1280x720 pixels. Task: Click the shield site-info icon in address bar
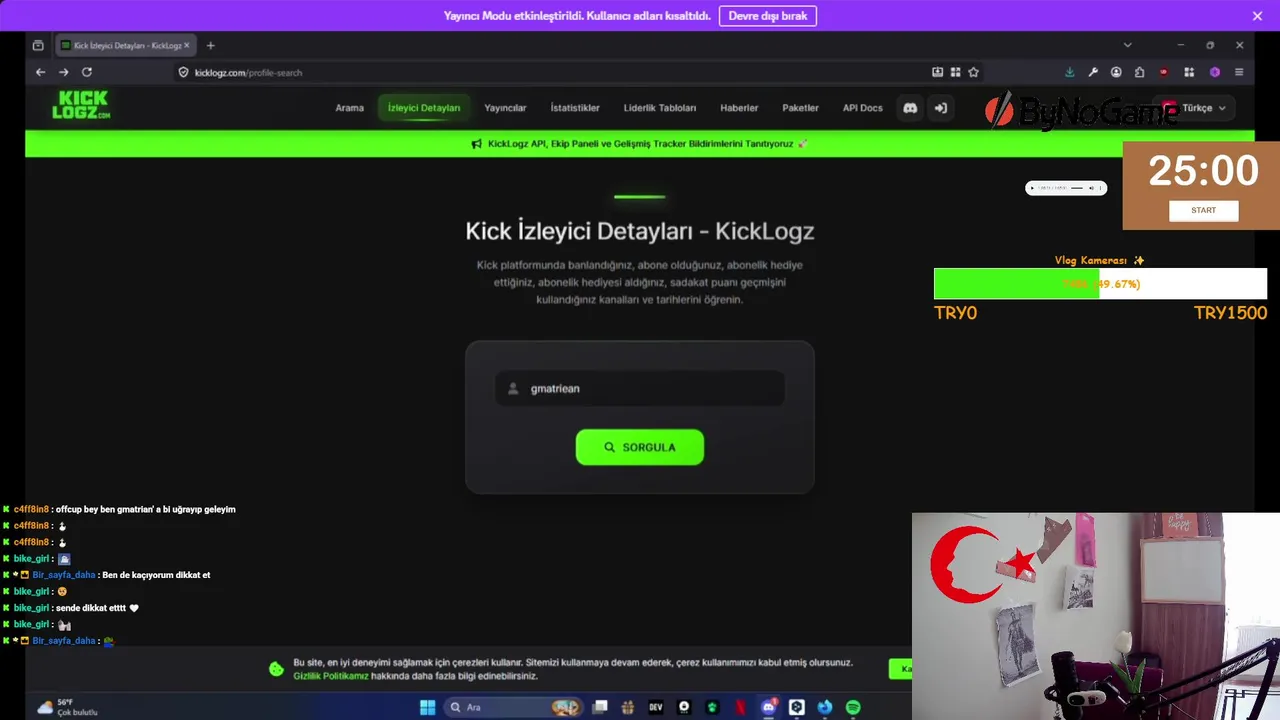click(x=183, y=72)
